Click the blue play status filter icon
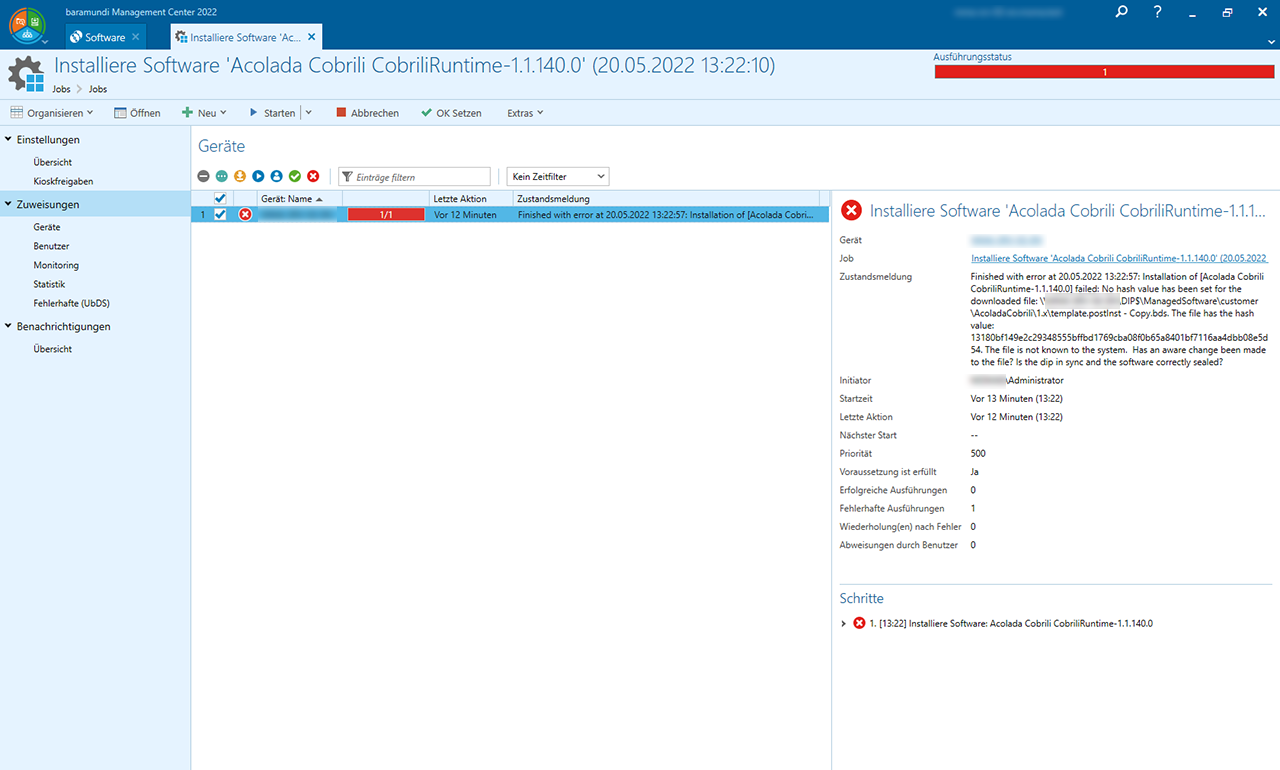This screenshot has height=770, width=1280. point(258,176)
